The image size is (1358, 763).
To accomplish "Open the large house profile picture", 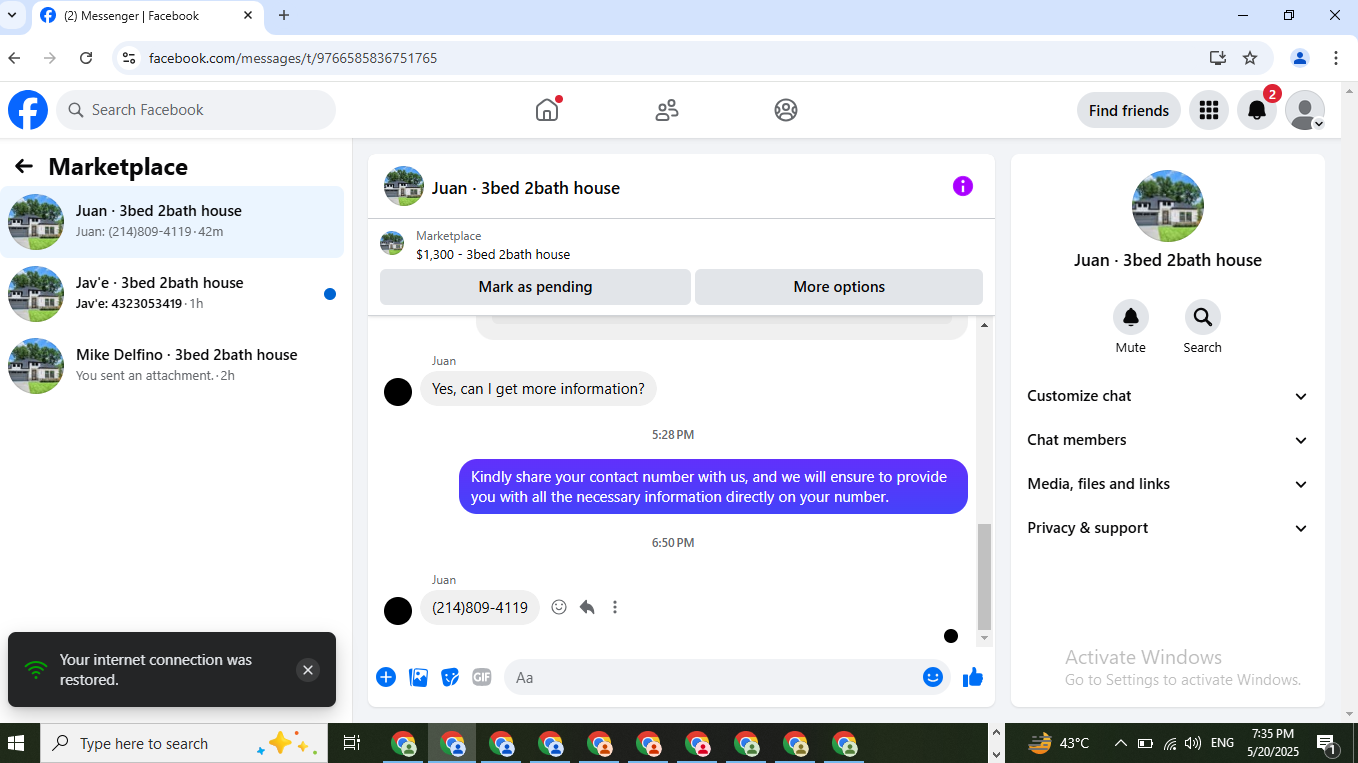I will point(1168,206).
